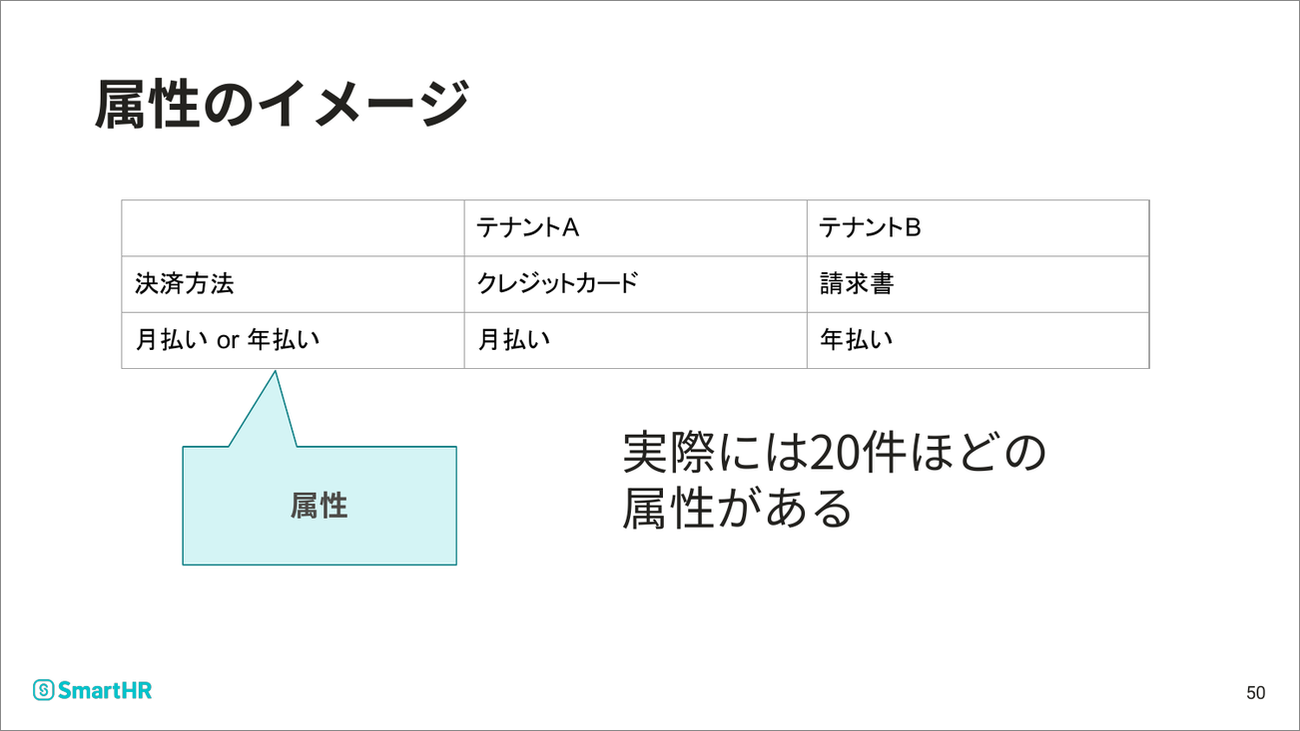The height and width of the screenshot is (731, 1300).
Task: Click the 年払い cell under テナントB
Action: [x=978, y=340]
